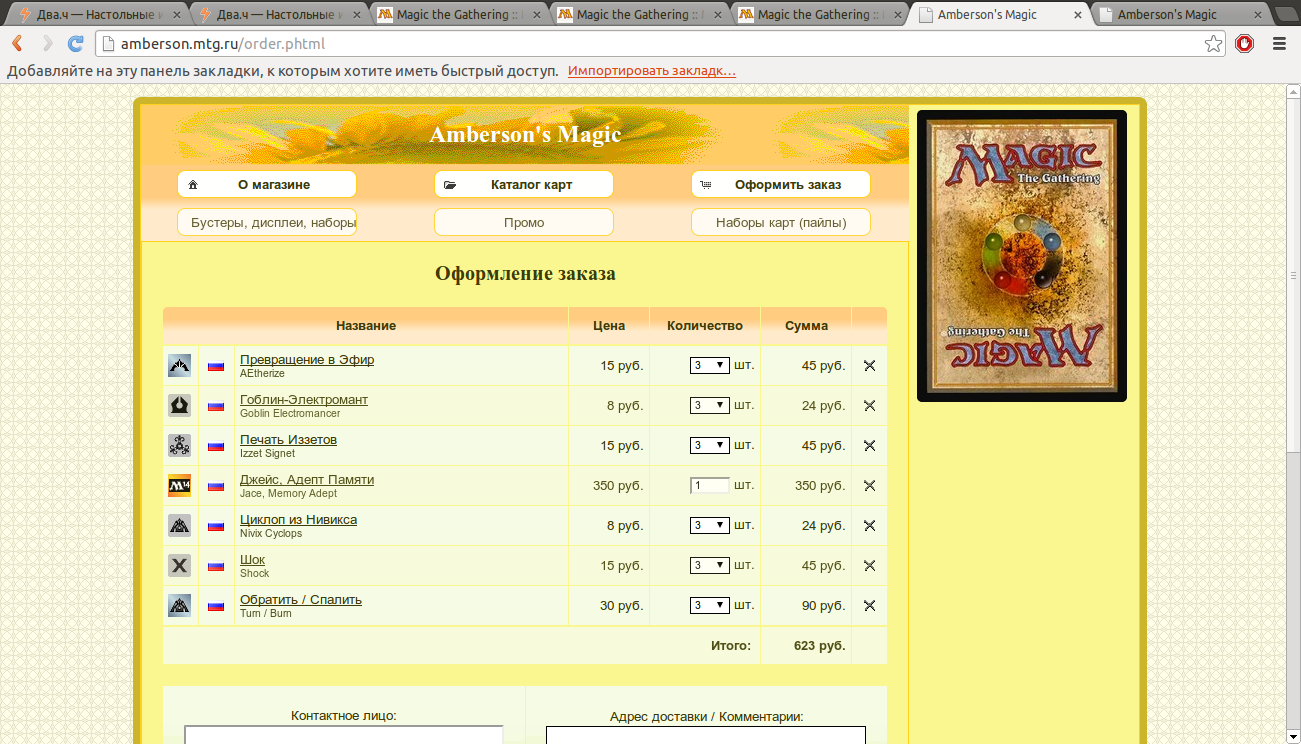Click Russian flag icon in AEtherize row

click(x=216, y=366)
